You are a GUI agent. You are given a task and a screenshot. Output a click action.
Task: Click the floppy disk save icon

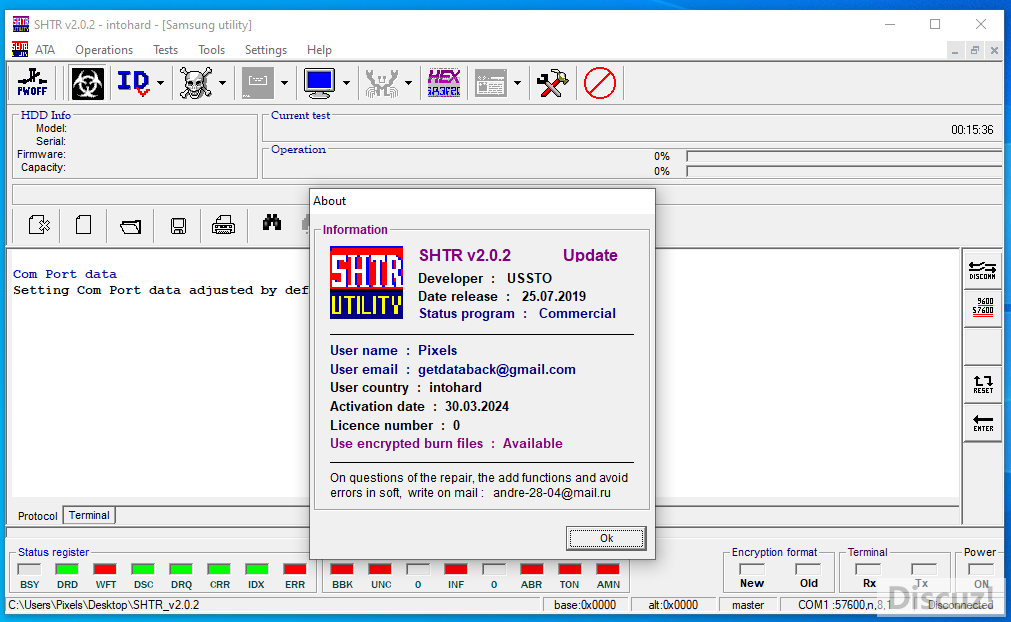(178, 225)
